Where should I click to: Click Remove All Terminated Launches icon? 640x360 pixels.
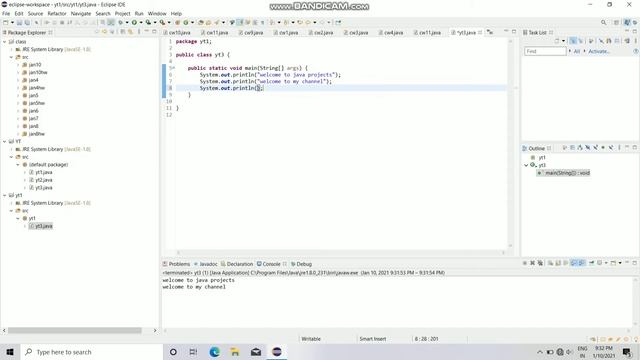[540, 263]
